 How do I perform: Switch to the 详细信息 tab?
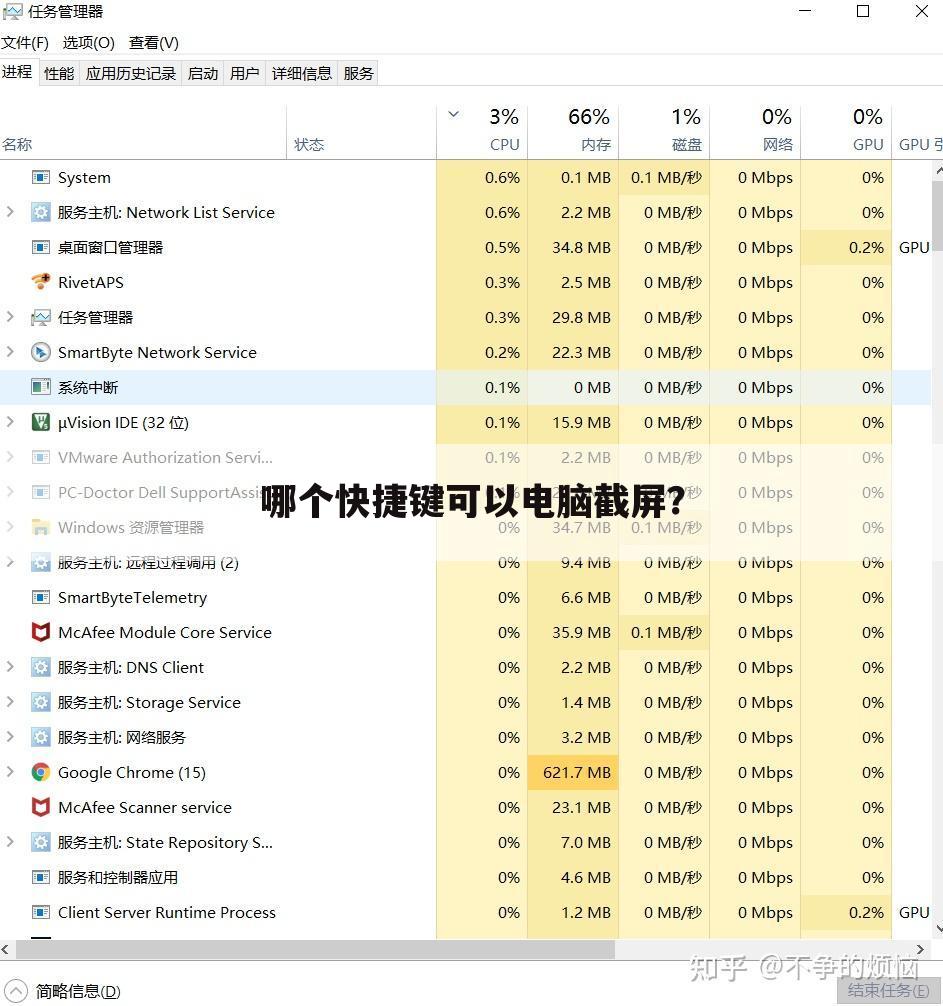[302, 73]
